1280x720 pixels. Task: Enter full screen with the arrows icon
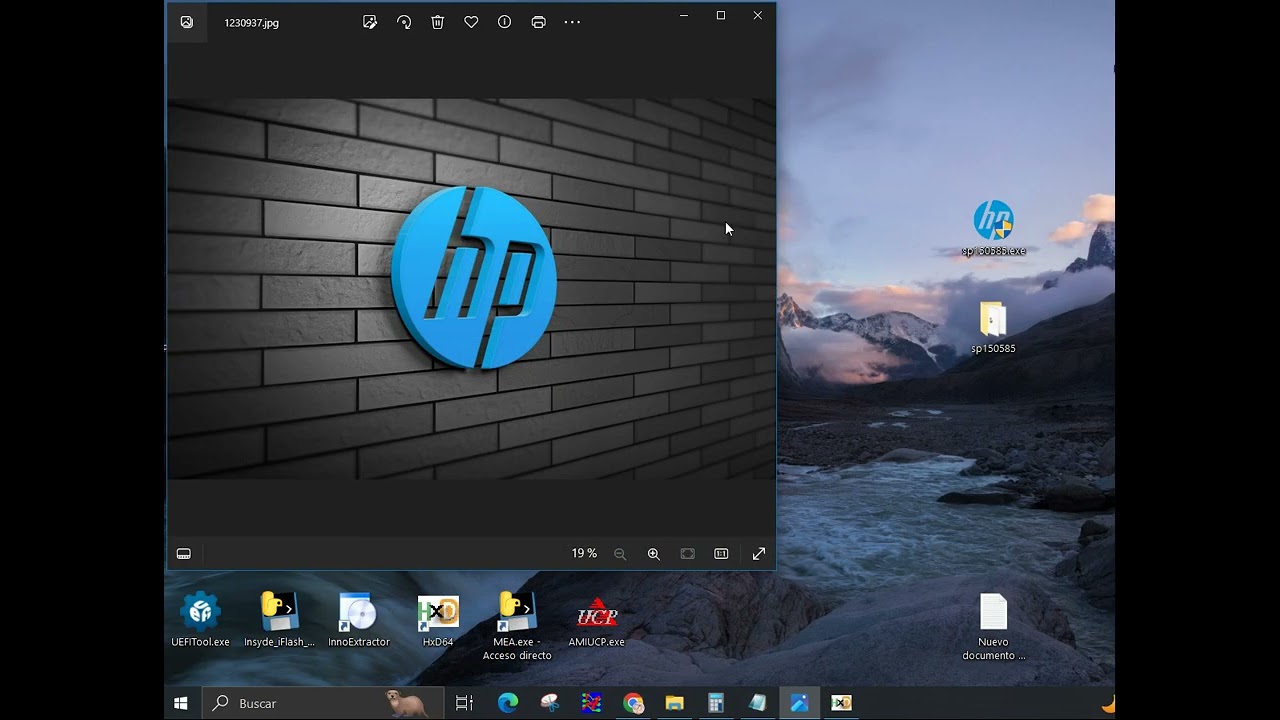coord(758,554)
